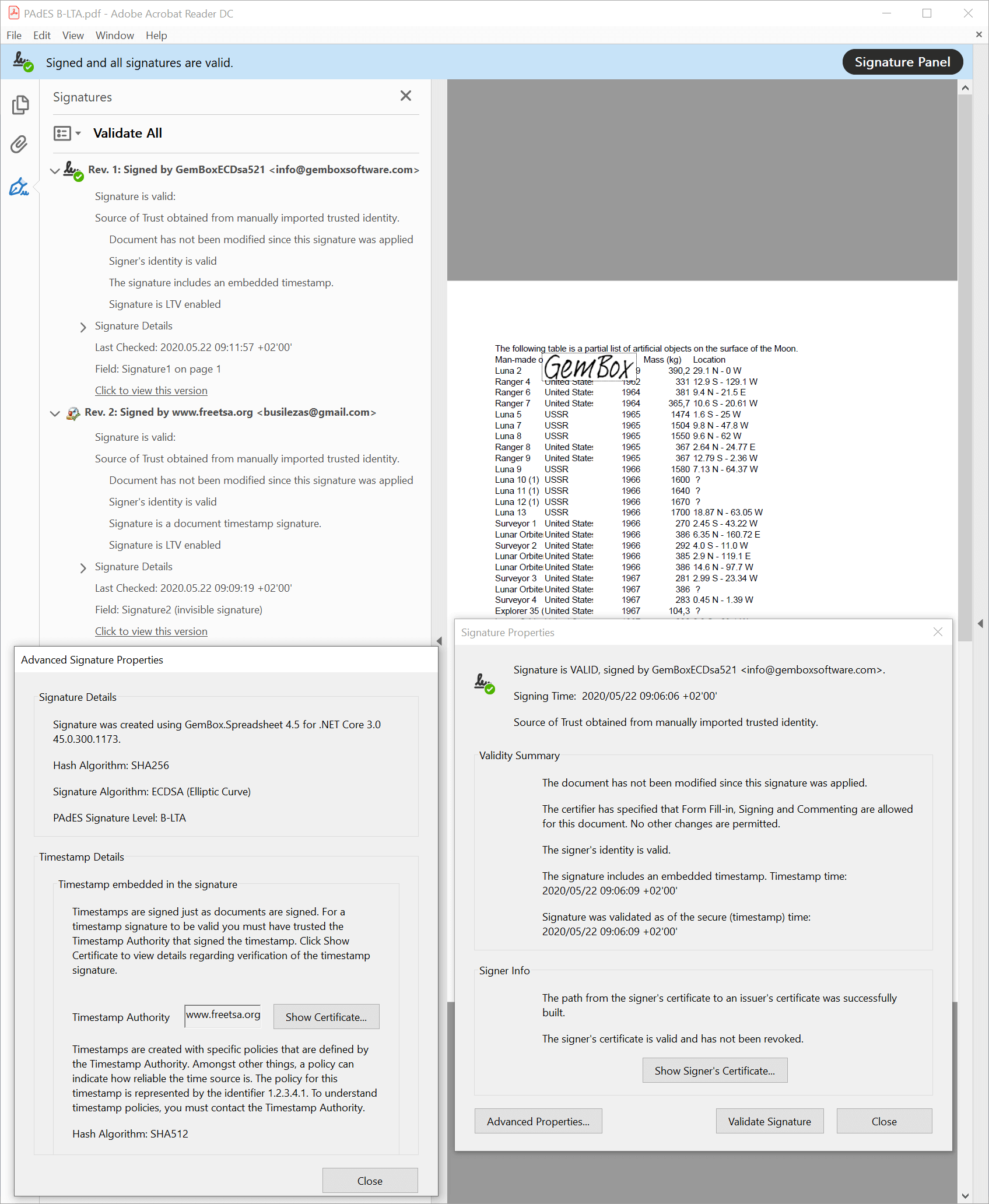Click the Timestamp Authority www.freetsa.org field
The height and width of the screenshot is (1204, 989).
[223, 1016]
